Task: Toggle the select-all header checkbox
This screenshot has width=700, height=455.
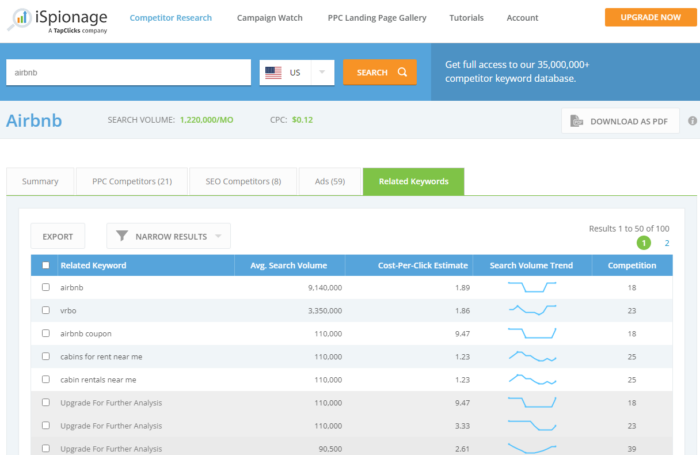Action: click(x=46, y=265)
